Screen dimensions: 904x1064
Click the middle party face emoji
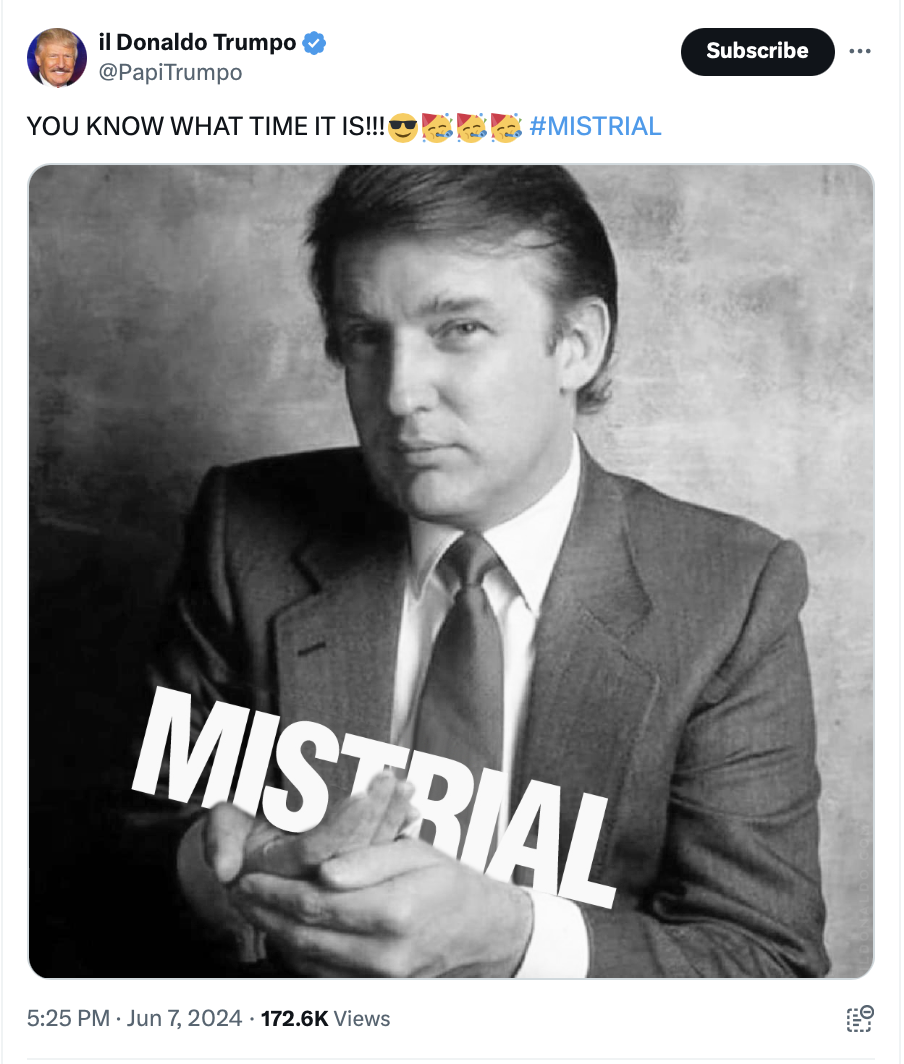[472, 127]
